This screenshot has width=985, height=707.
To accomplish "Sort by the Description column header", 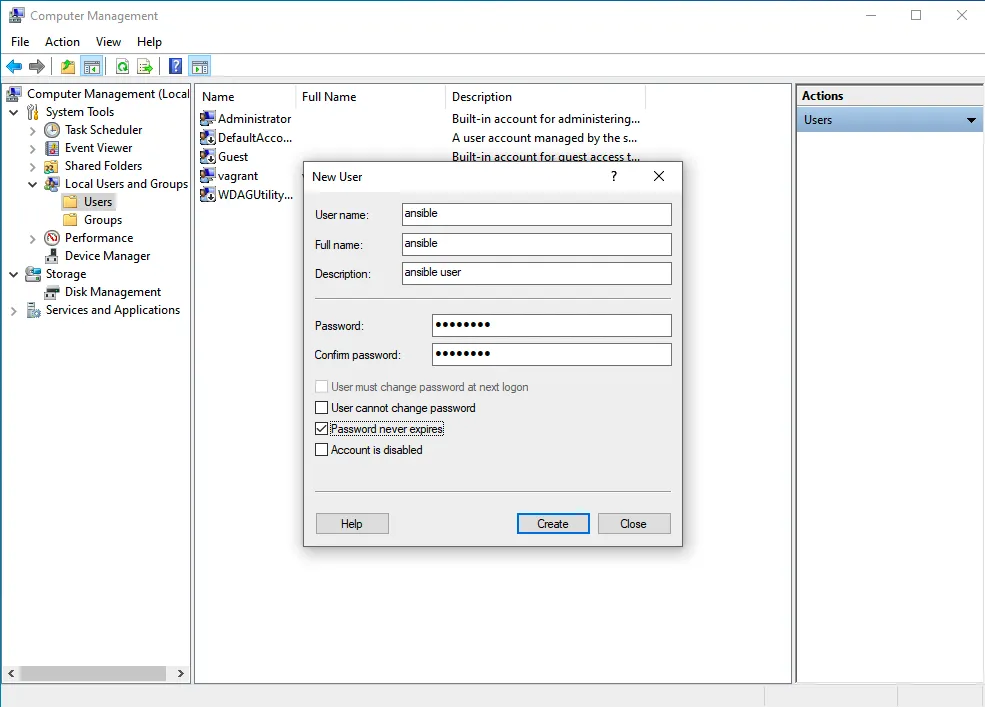I will click(545, 97).
